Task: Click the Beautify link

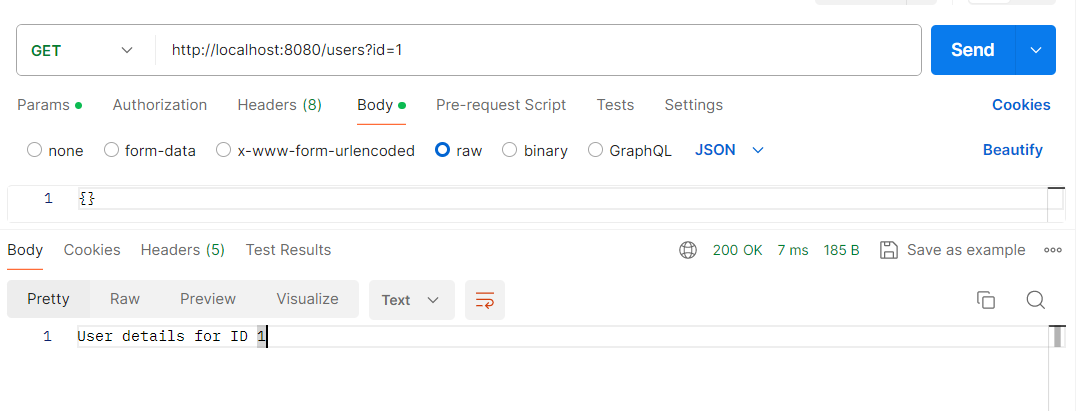Action: [x=1012, y=150]
